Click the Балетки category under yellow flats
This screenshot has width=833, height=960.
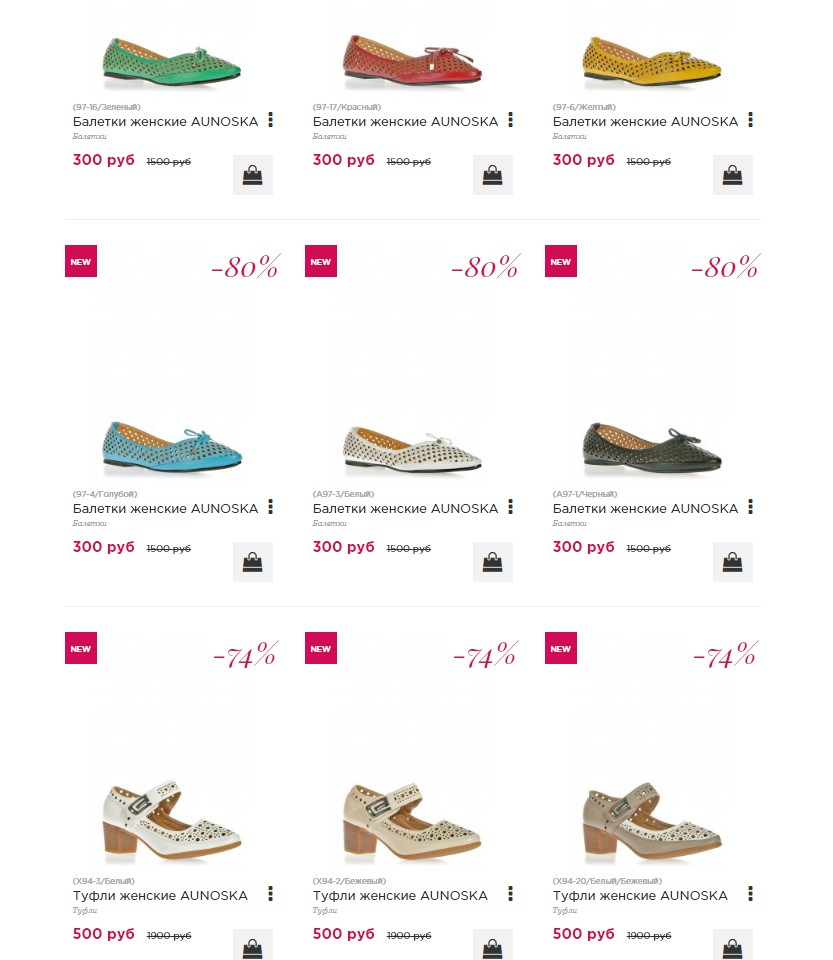(569, 137)
